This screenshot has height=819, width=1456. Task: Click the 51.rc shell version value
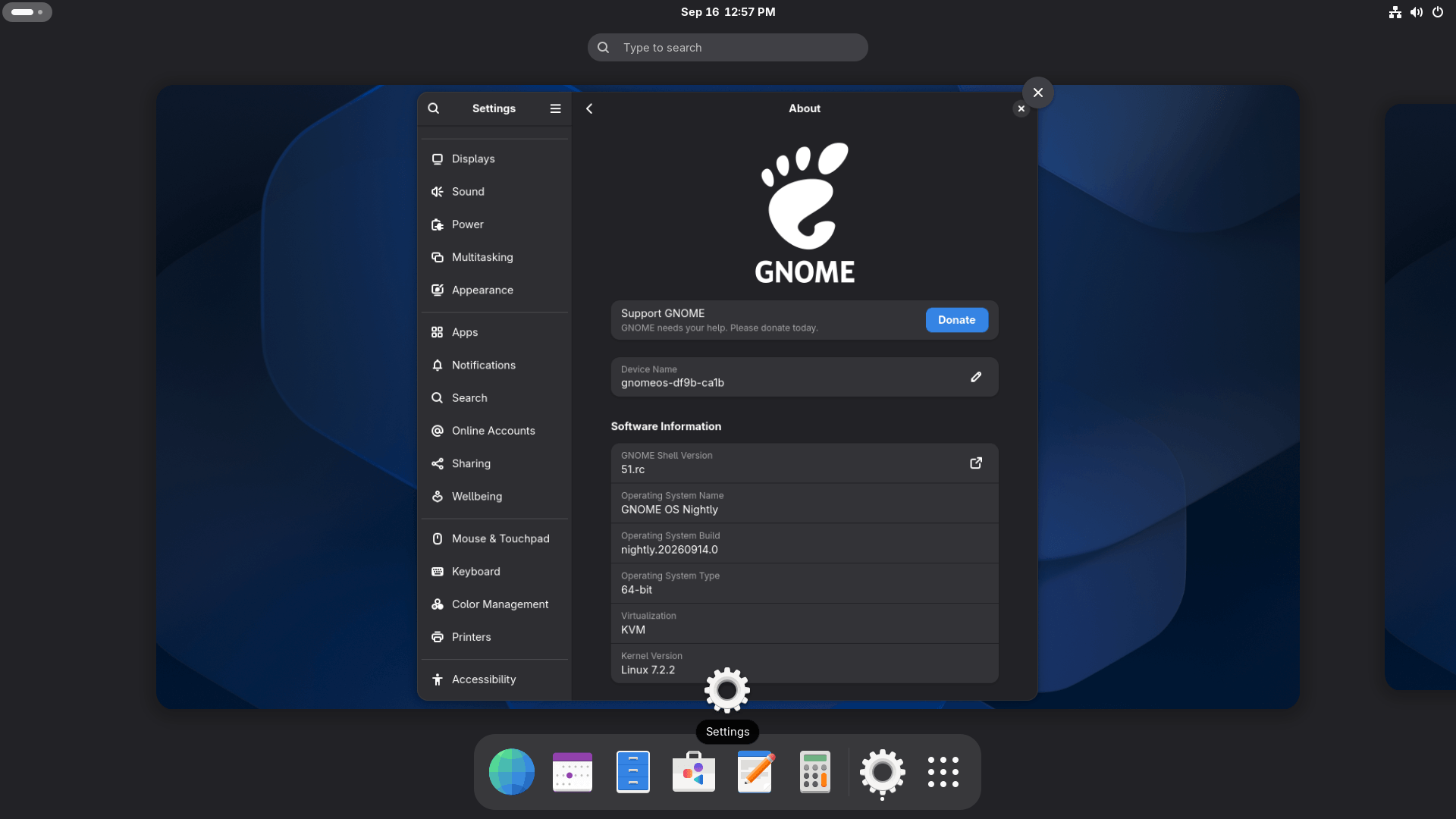click(633, 469)
